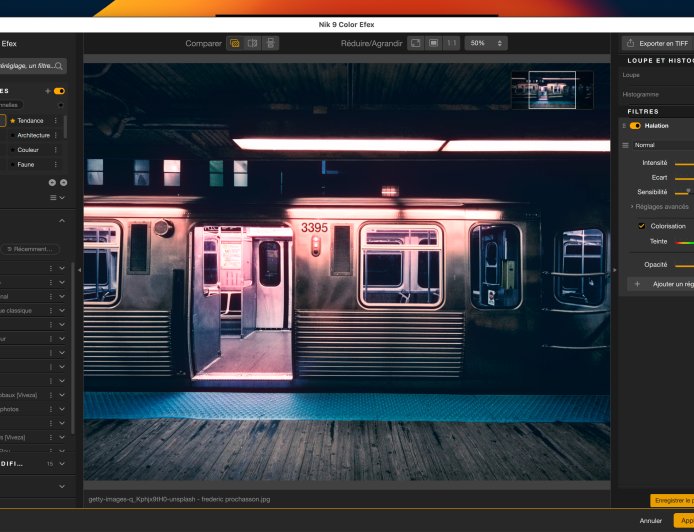Disable the Halation filter switch
This screenshot has height=532, width=694.
[635, 126]
